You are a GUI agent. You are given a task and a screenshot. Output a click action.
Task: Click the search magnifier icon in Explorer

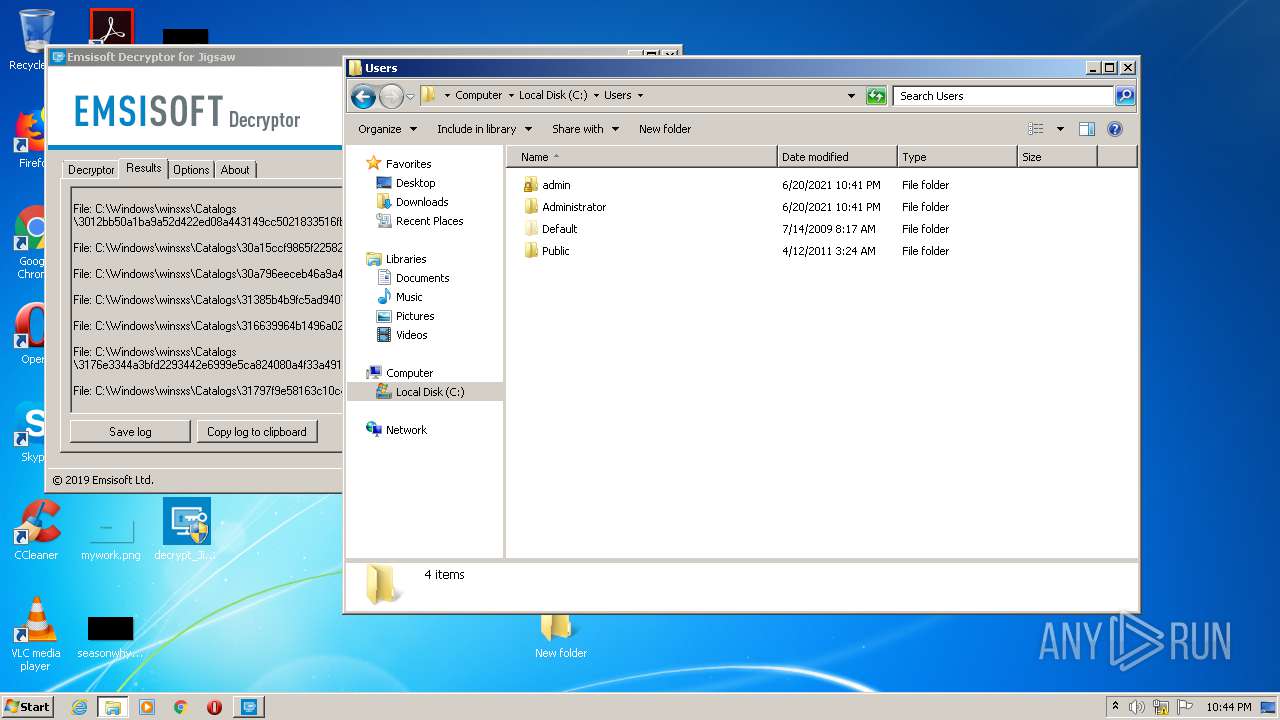tap(1125, 96)
